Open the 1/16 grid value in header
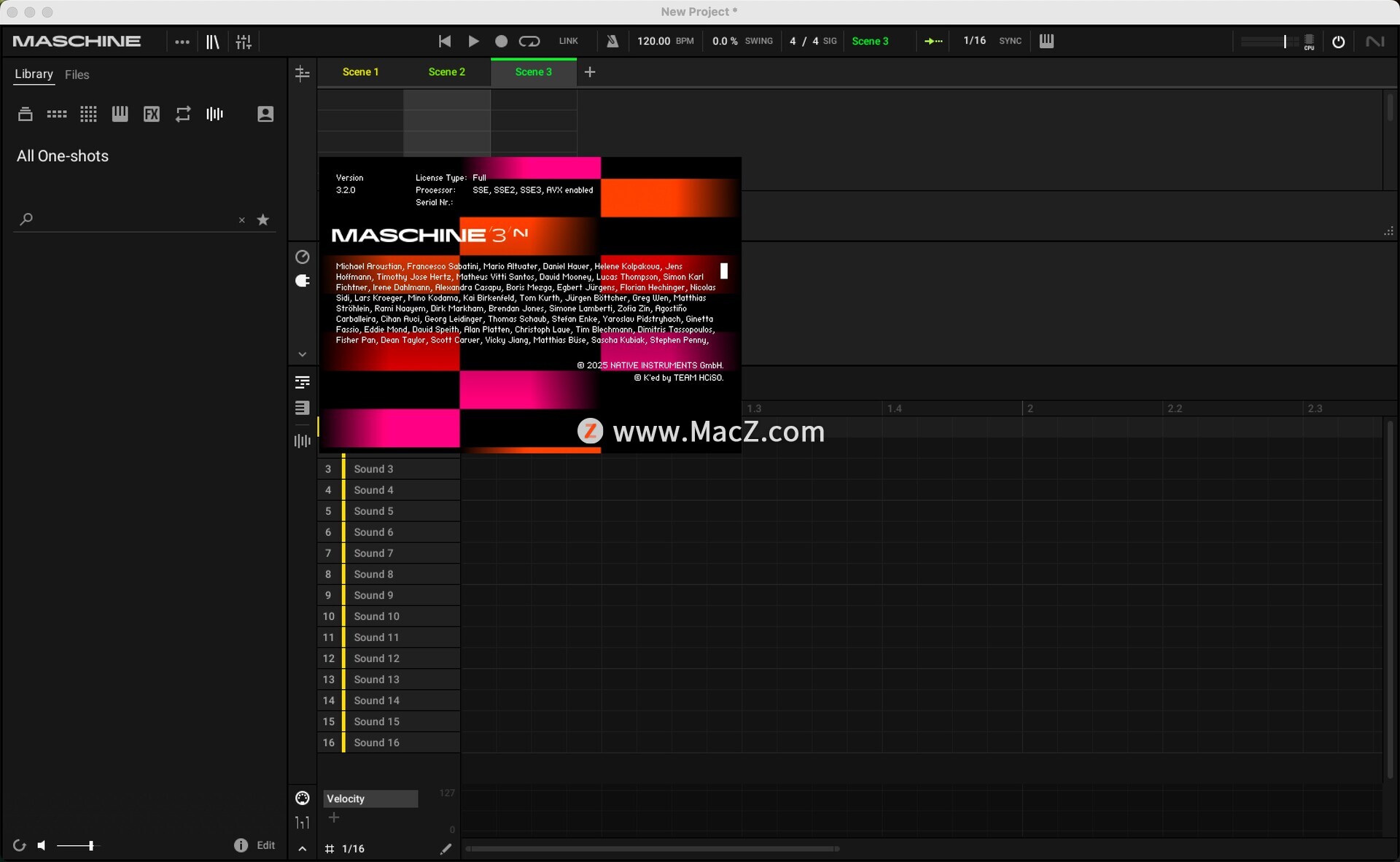 click(974, 41)
